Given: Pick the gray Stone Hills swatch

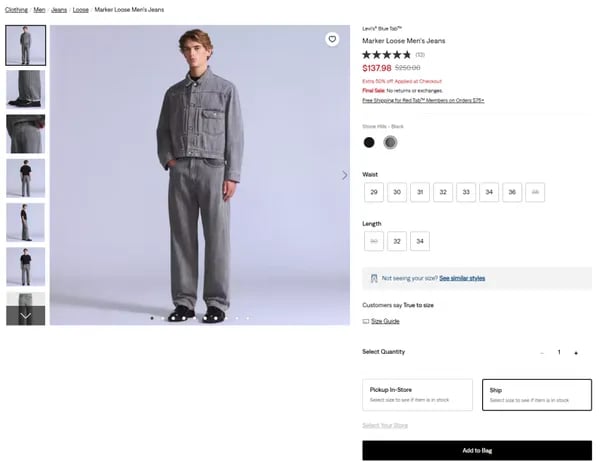Looking at the screenshot, I should point(390,142).
